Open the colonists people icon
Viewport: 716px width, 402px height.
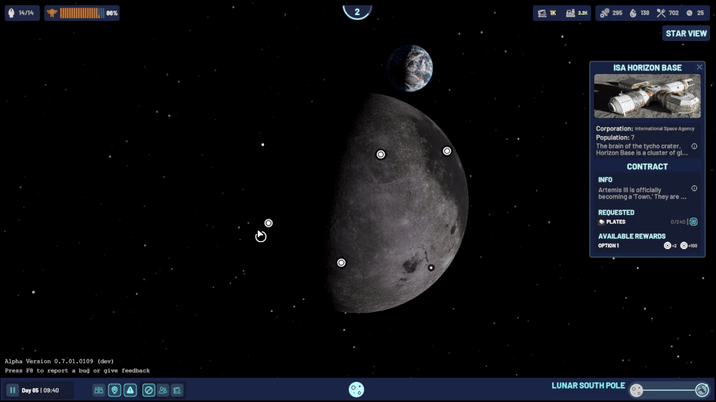click(163, 390)
